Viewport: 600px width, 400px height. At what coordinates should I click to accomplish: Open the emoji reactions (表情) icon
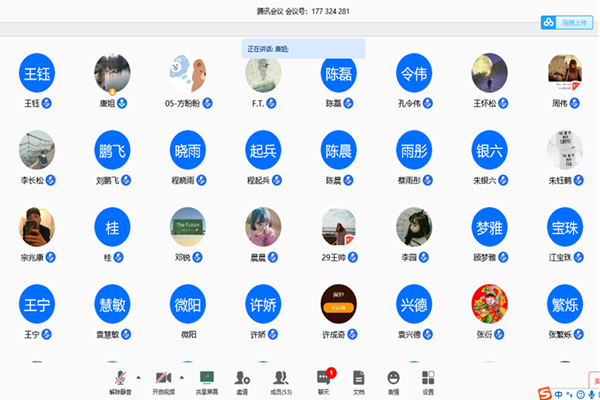[x=393, y=379]
